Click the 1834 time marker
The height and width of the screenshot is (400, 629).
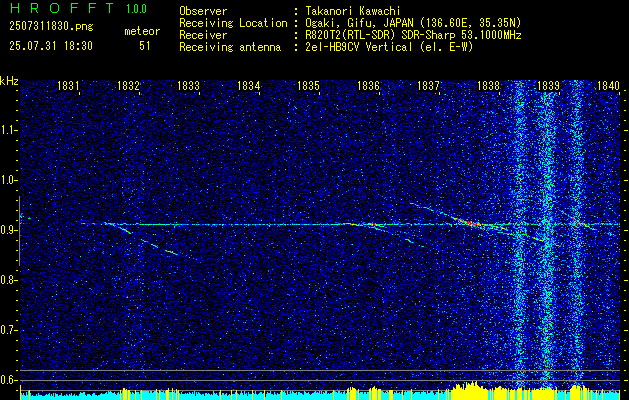[248, 86]
